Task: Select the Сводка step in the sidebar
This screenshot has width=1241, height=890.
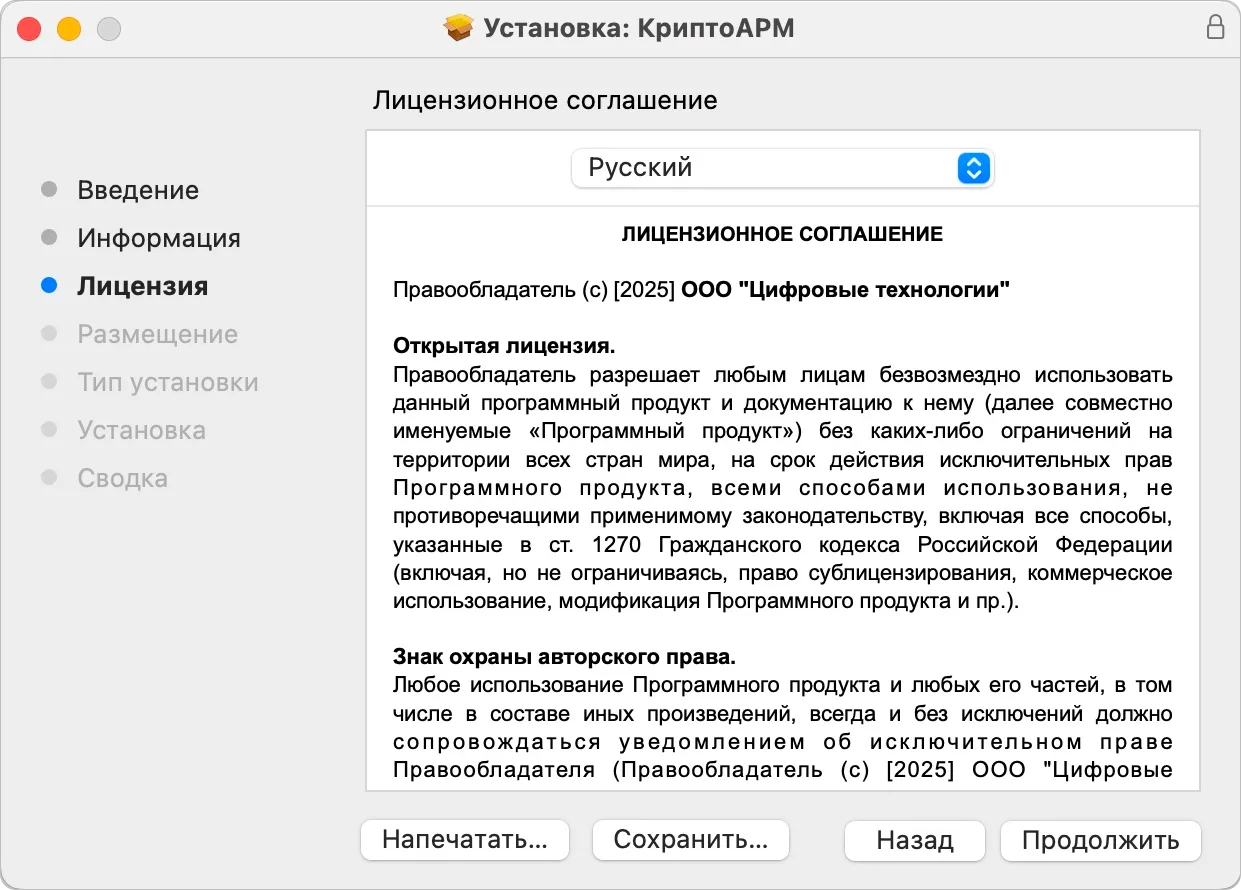Action: click(122, 478)
